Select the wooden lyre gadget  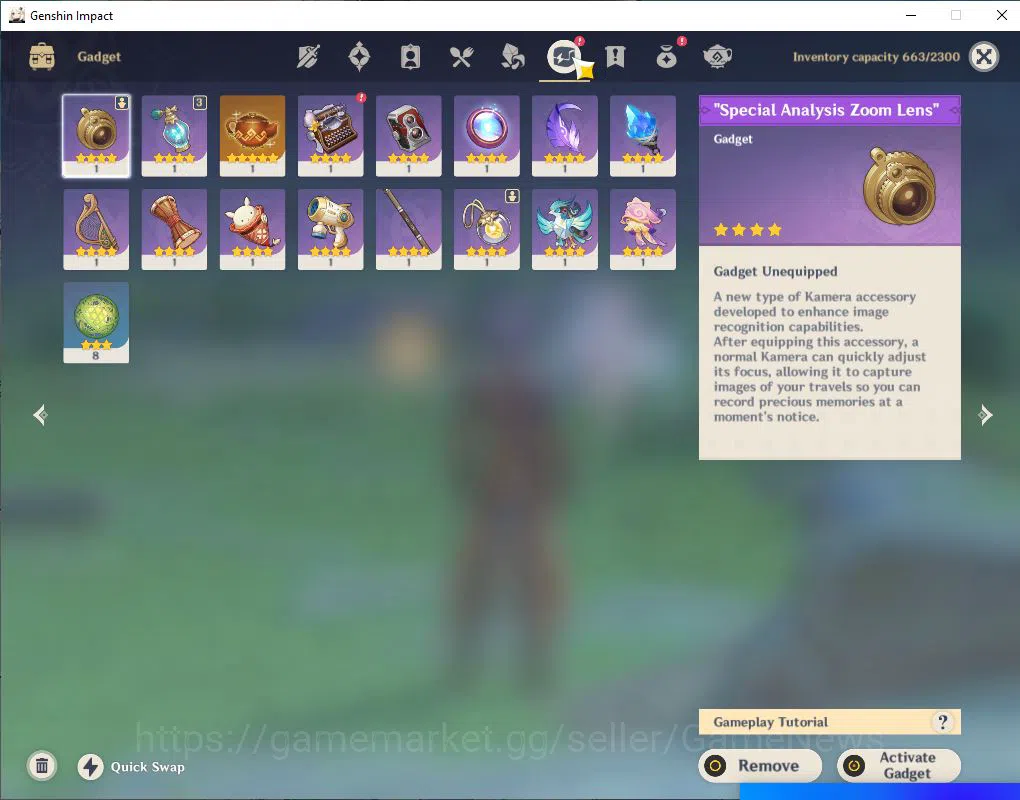click(96, 229)
